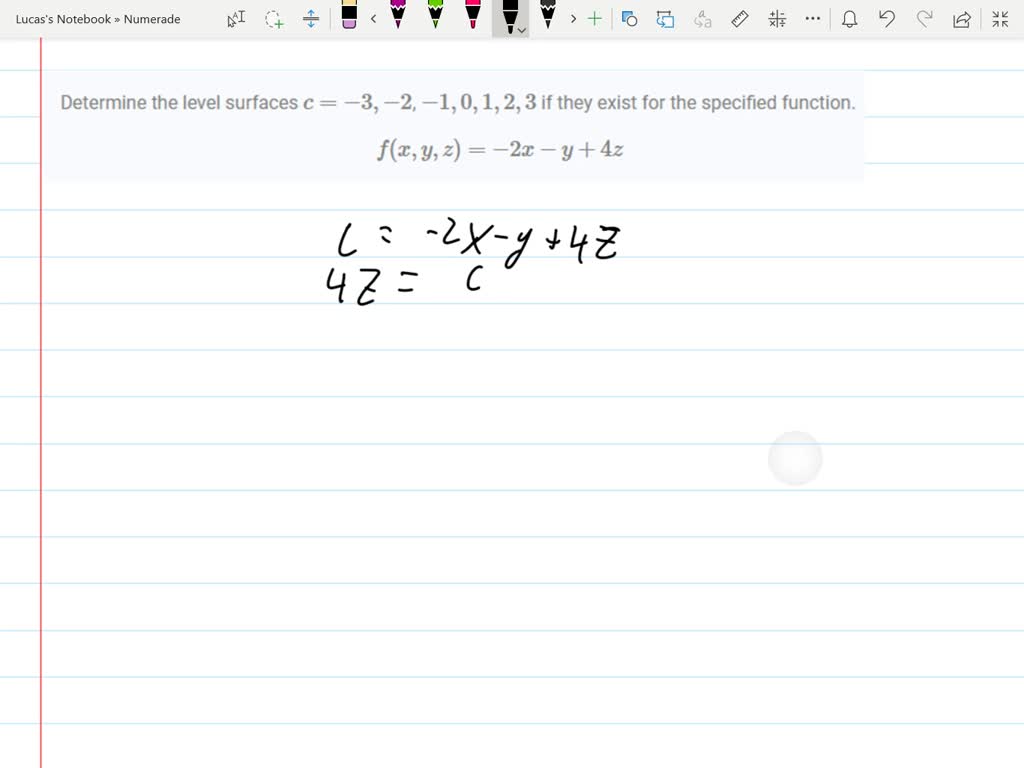
Task: Share the notebook page
Action: click(x=962, y=18)
